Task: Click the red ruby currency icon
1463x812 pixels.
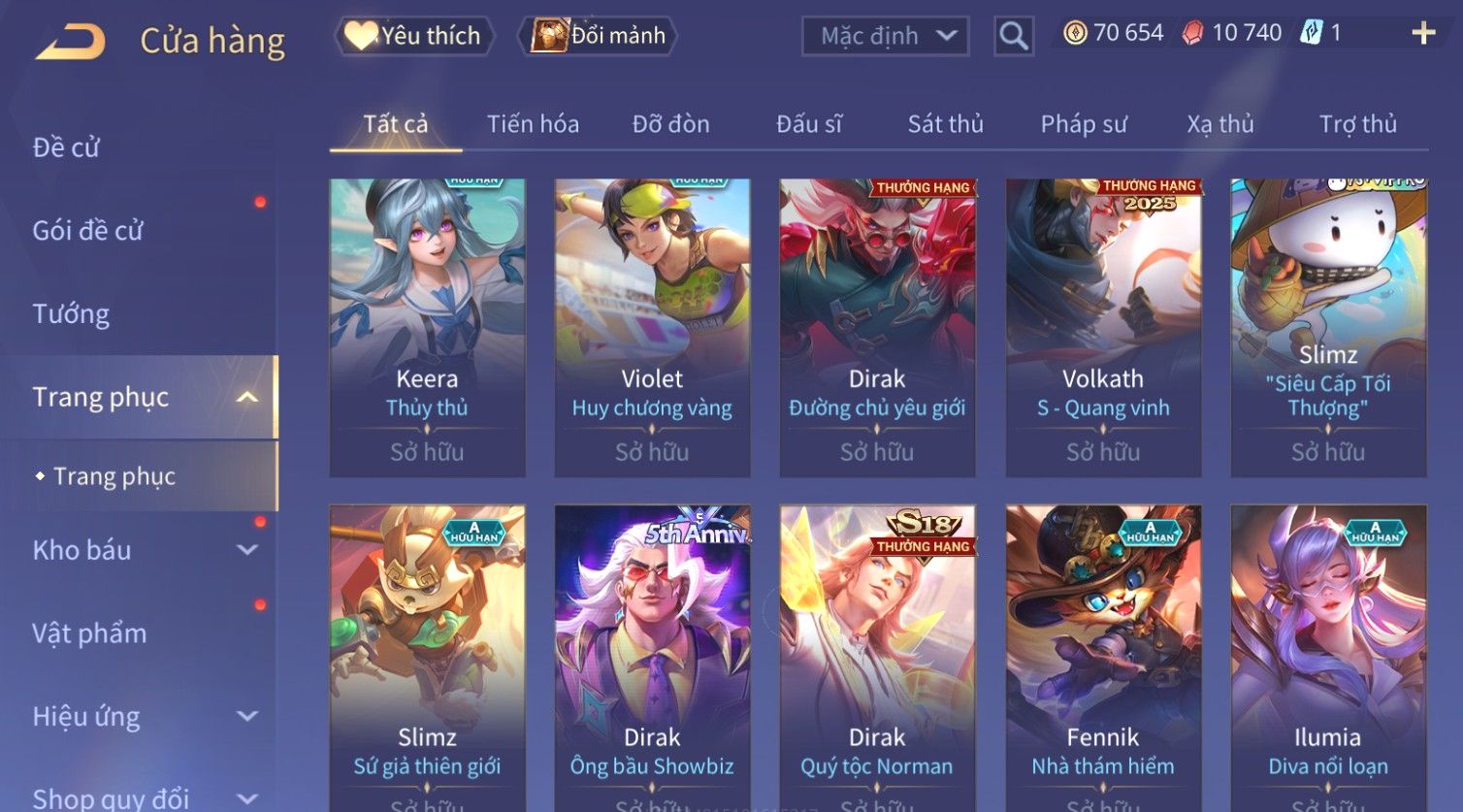Action: [1192, 34]
